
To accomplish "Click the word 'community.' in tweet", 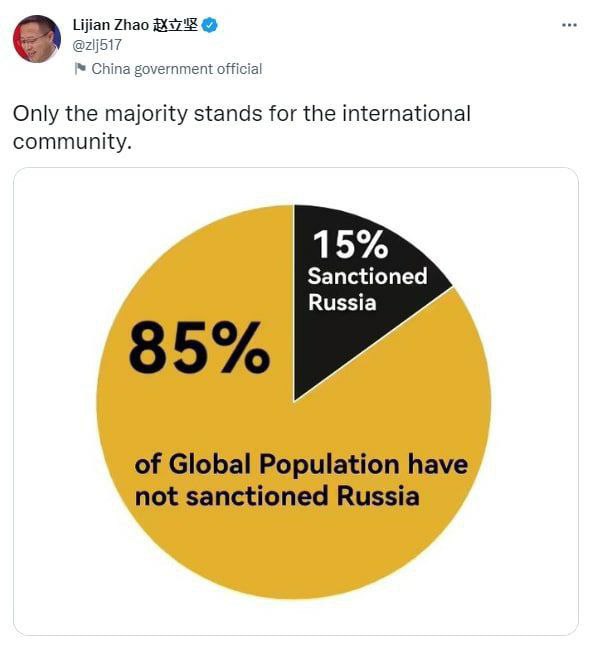I will coord(72,141).
